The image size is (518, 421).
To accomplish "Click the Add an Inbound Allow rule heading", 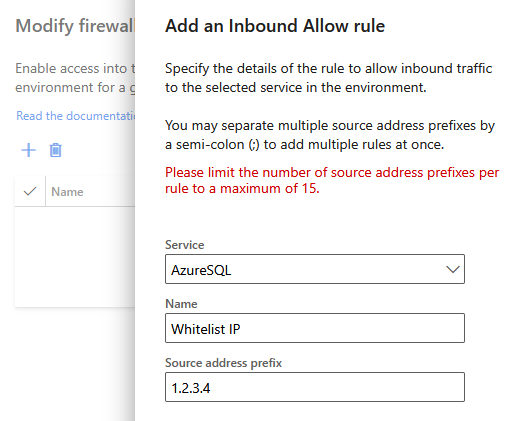I will 275,26.
